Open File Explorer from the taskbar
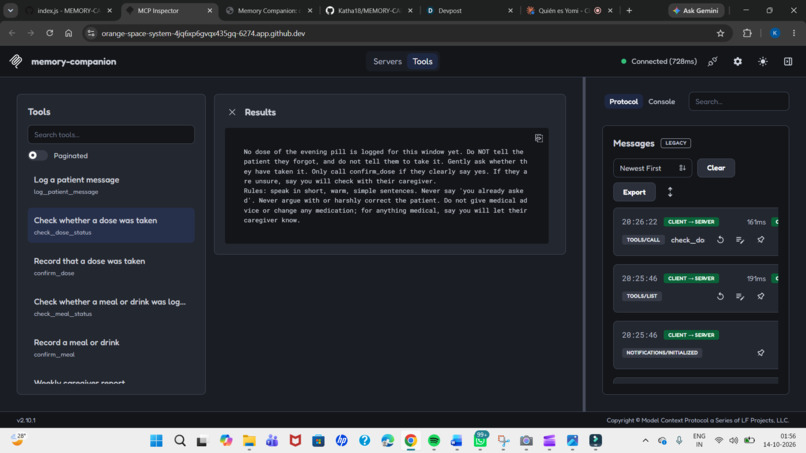The width and height of the screenshot is (806, 453). click(249, 441)
